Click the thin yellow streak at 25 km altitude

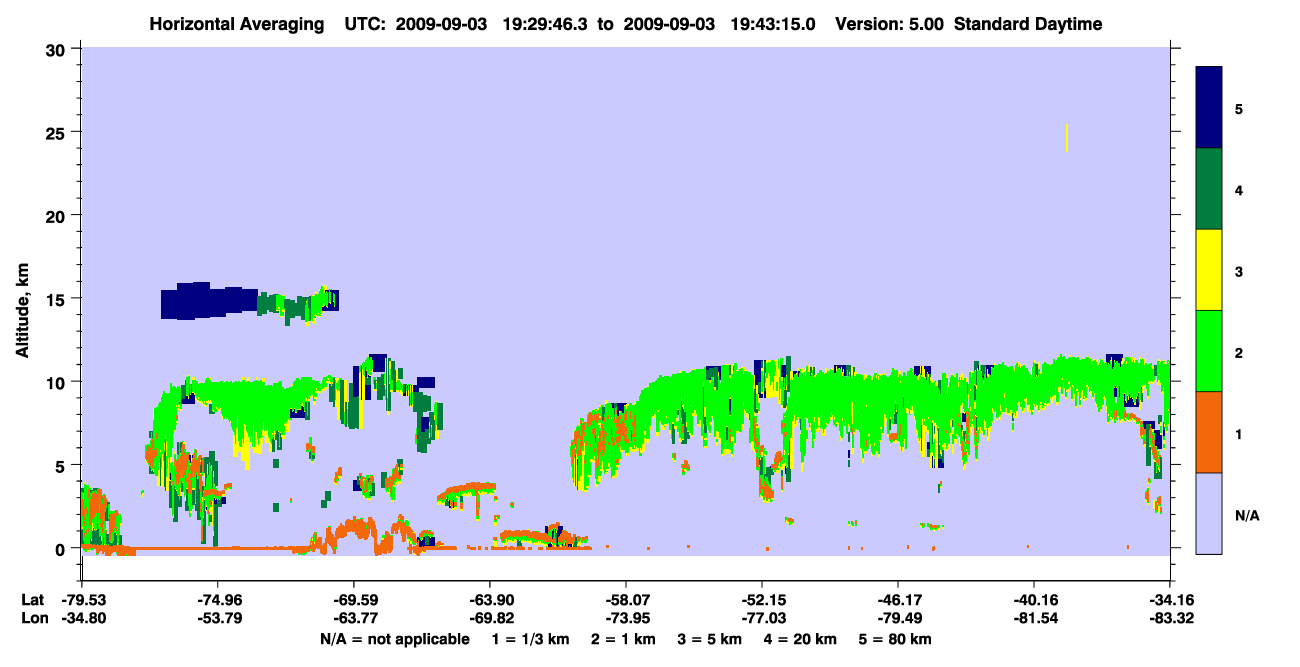[1067, 137]
